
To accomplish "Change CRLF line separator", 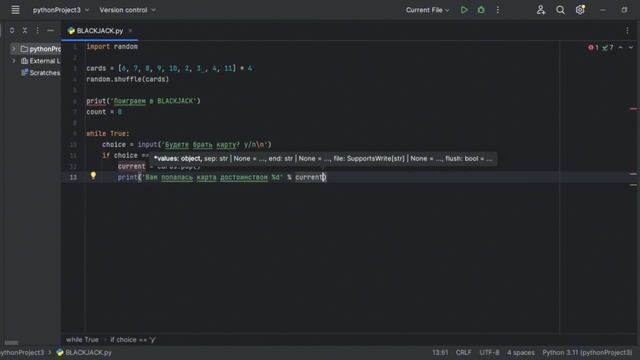I will (464, 353).
